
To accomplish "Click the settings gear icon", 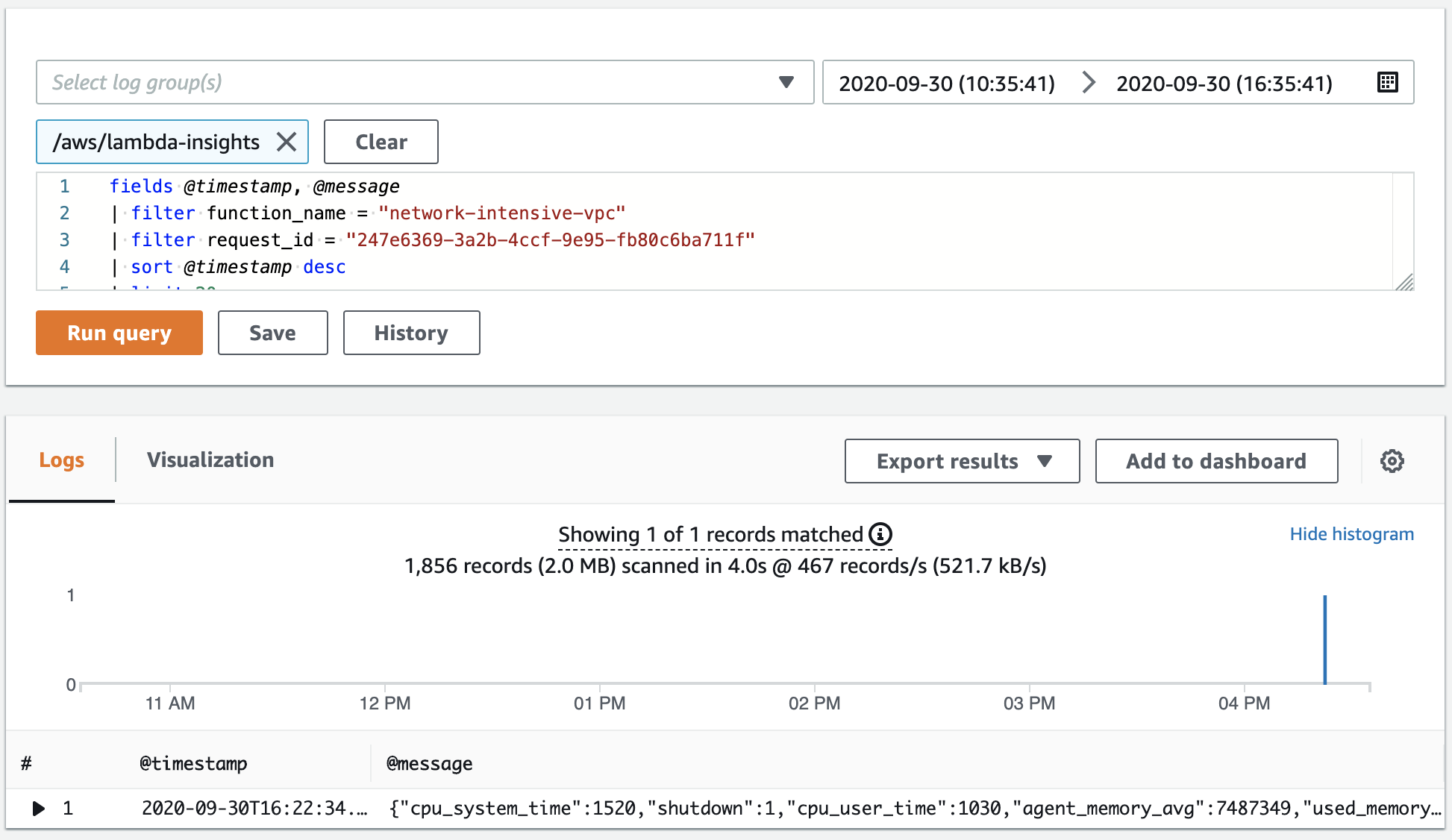I will pyautogui.click(x=1394, y=461).
